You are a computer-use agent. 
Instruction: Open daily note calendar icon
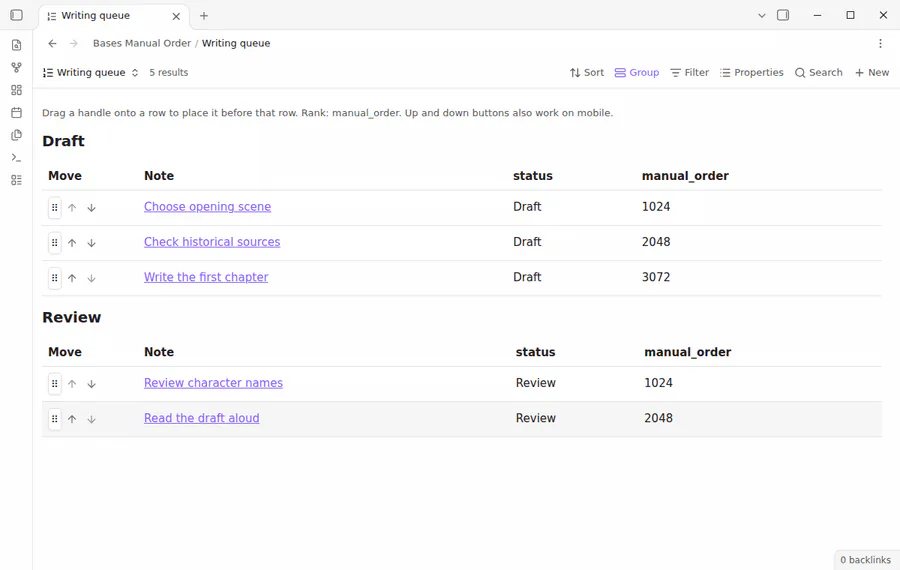tap(17, 113)
